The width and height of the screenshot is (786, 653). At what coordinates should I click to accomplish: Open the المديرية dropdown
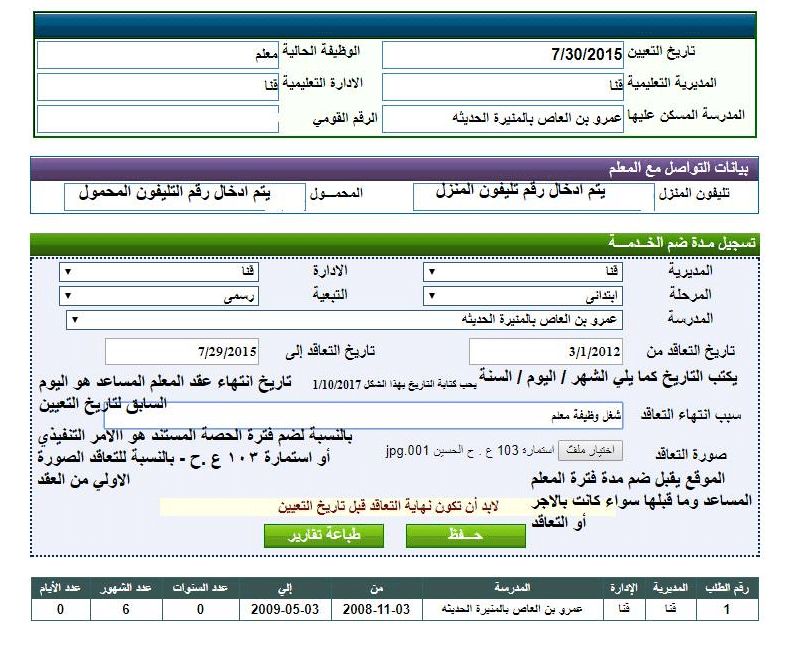coord(523,272)
